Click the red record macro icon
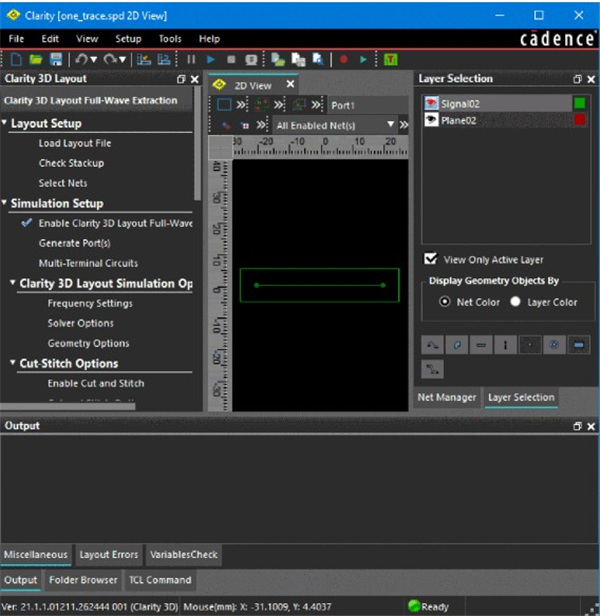 343,60
